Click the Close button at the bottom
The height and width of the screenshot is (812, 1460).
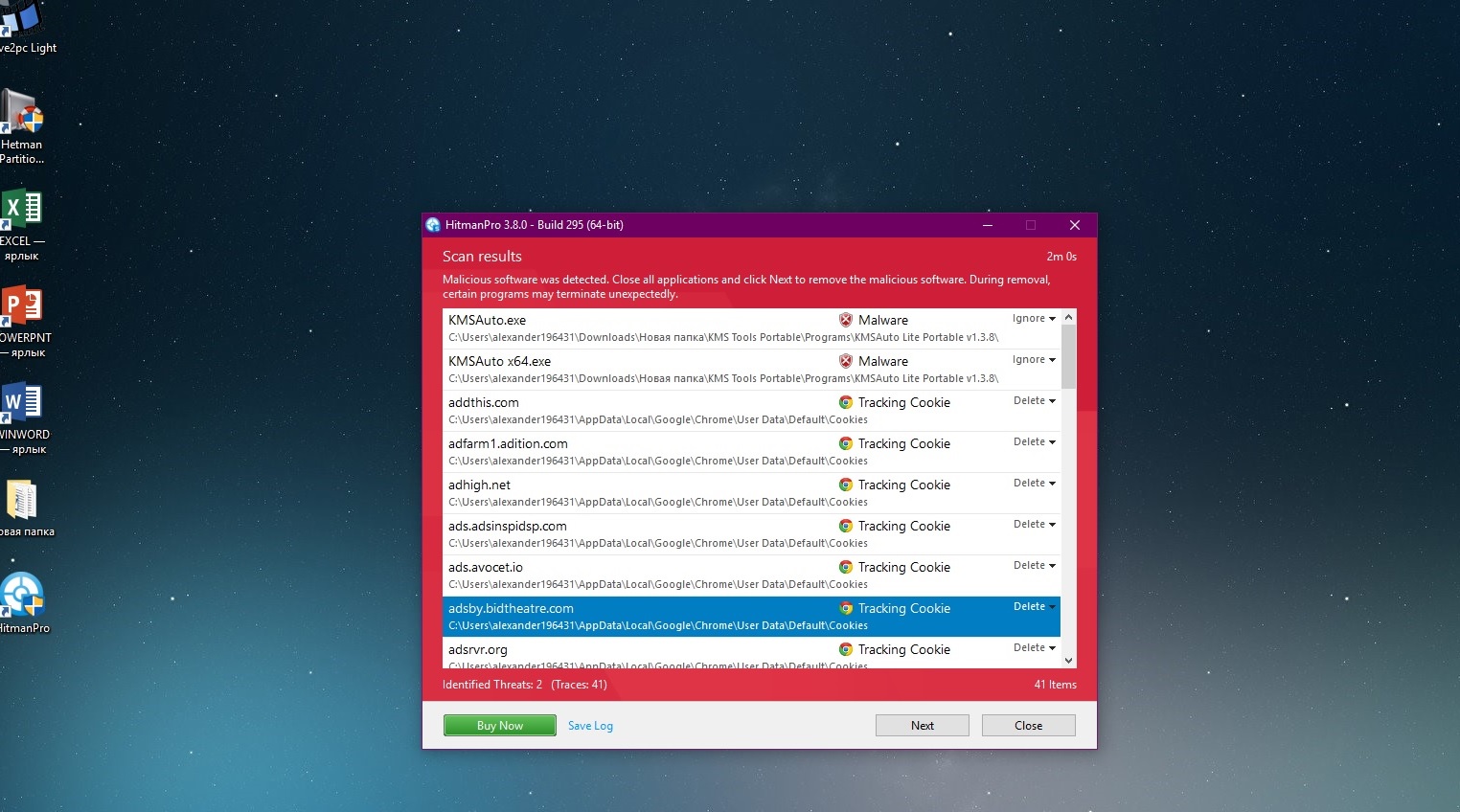click(1029, 726)
